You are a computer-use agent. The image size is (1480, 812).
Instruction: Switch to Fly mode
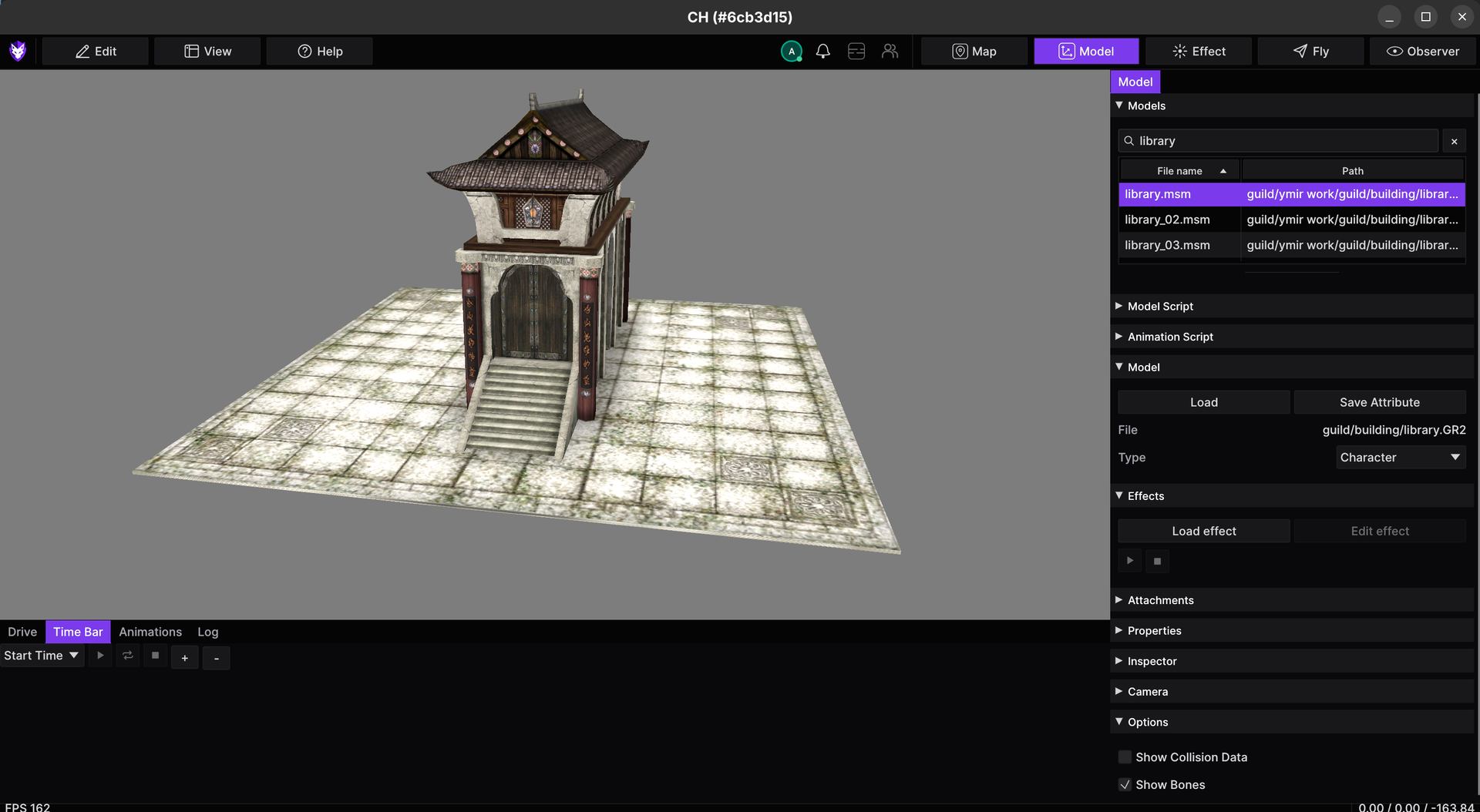coord(1310,52)
